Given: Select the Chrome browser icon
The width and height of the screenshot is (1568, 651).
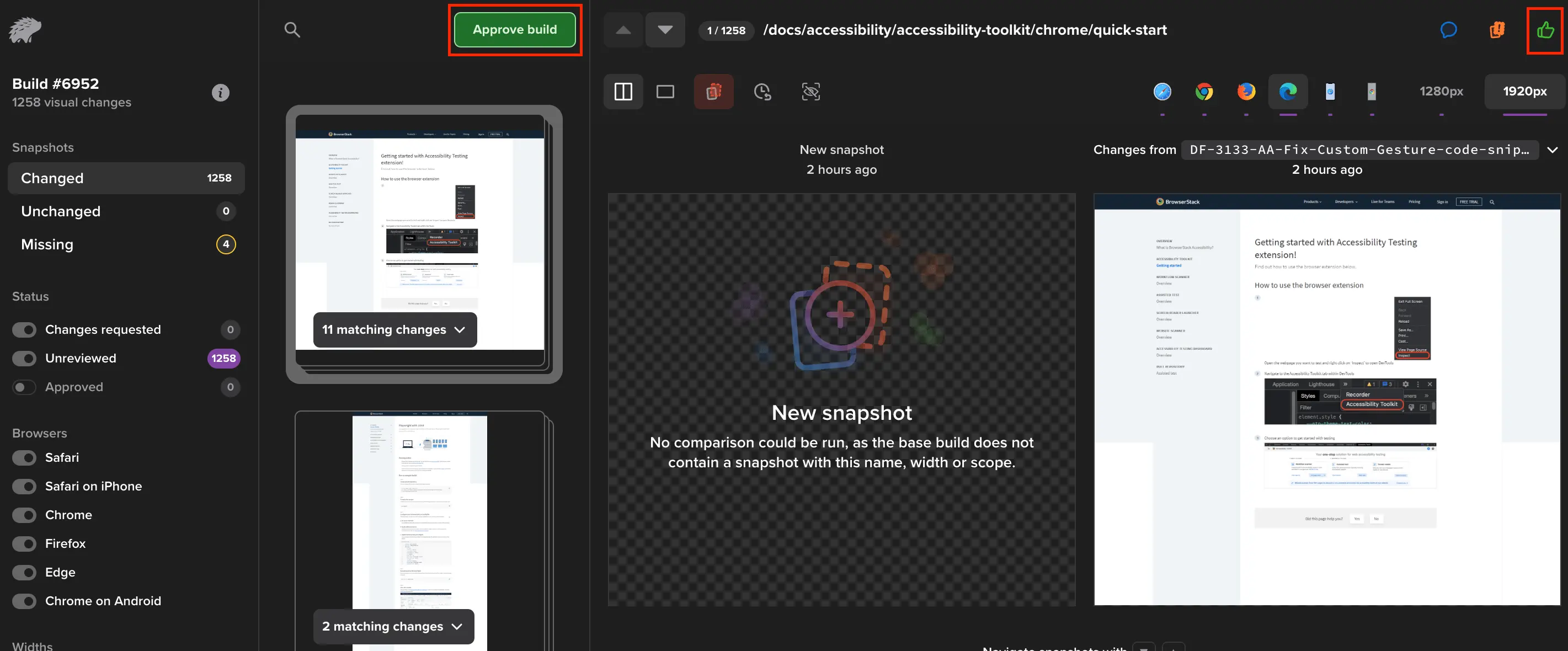Looking at the screenshot, I should [x=1204, y=92].
